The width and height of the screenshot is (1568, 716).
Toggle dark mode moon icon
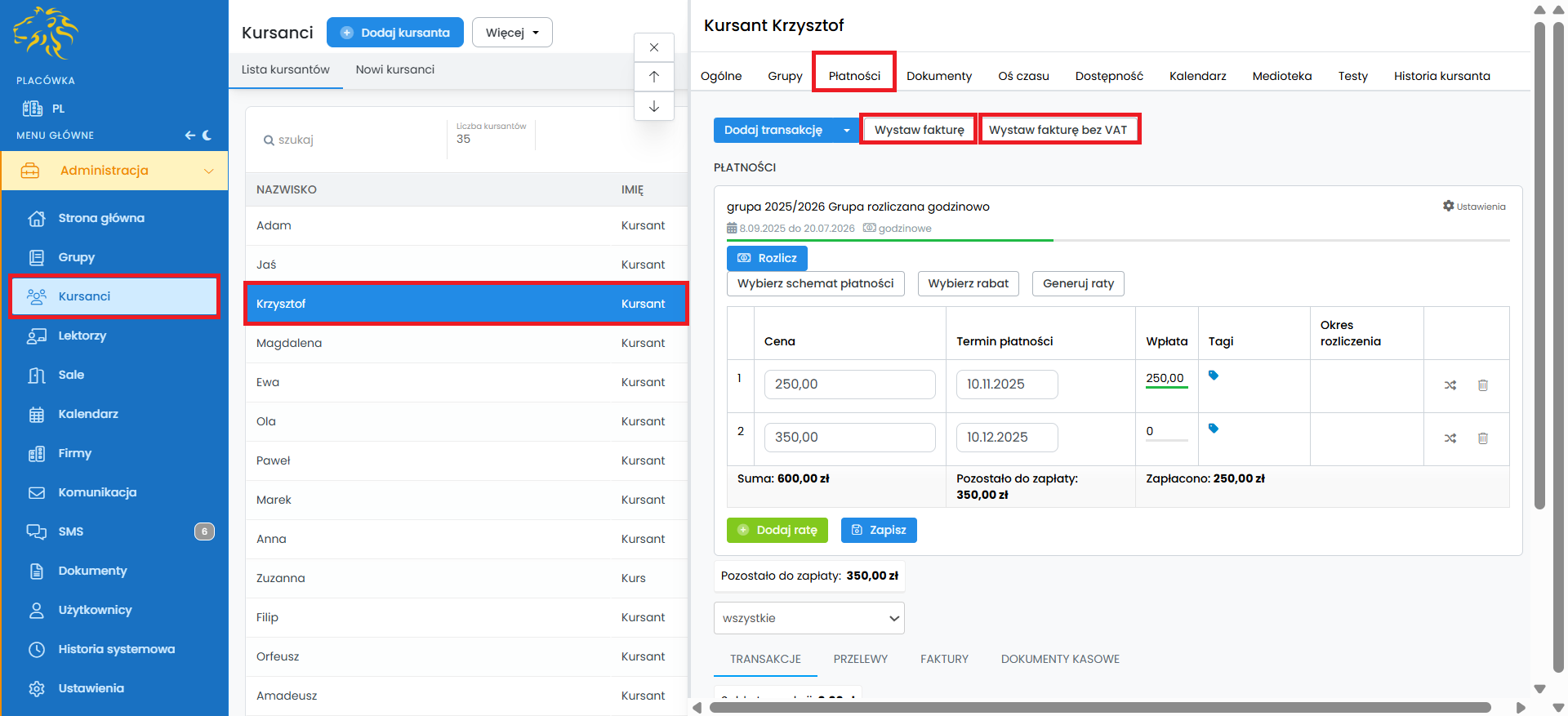coord(207,136)
